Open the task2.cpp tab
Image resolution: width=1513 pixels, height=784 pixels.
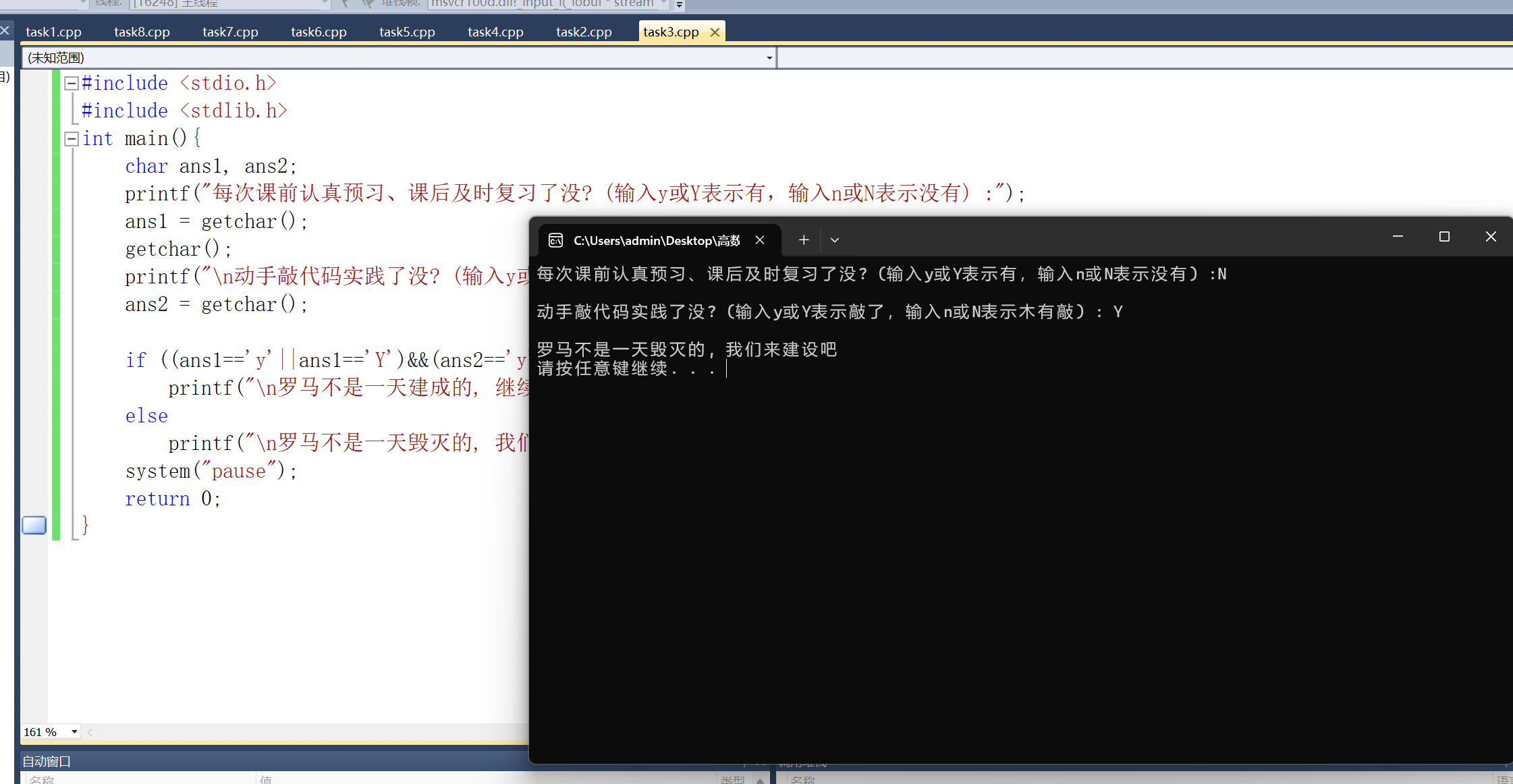(x=584, y=32)
